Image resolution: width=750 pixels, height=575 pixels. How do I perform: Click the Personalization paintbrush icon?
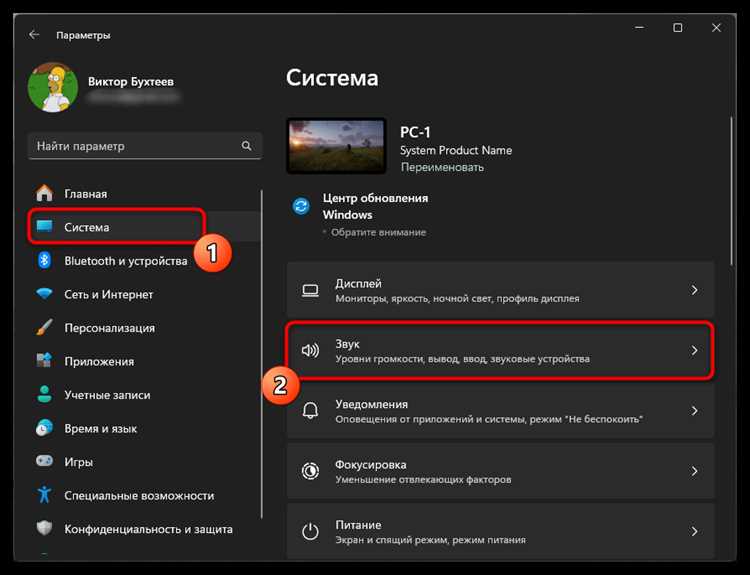[44, 328]
